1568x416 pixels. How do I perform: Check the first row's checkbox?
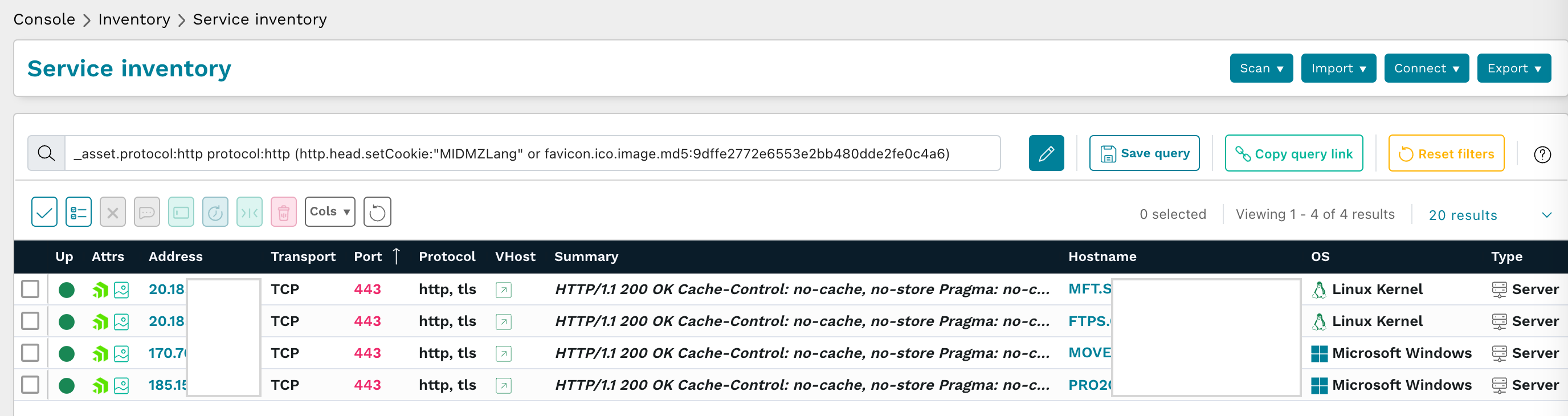[30, 289]
